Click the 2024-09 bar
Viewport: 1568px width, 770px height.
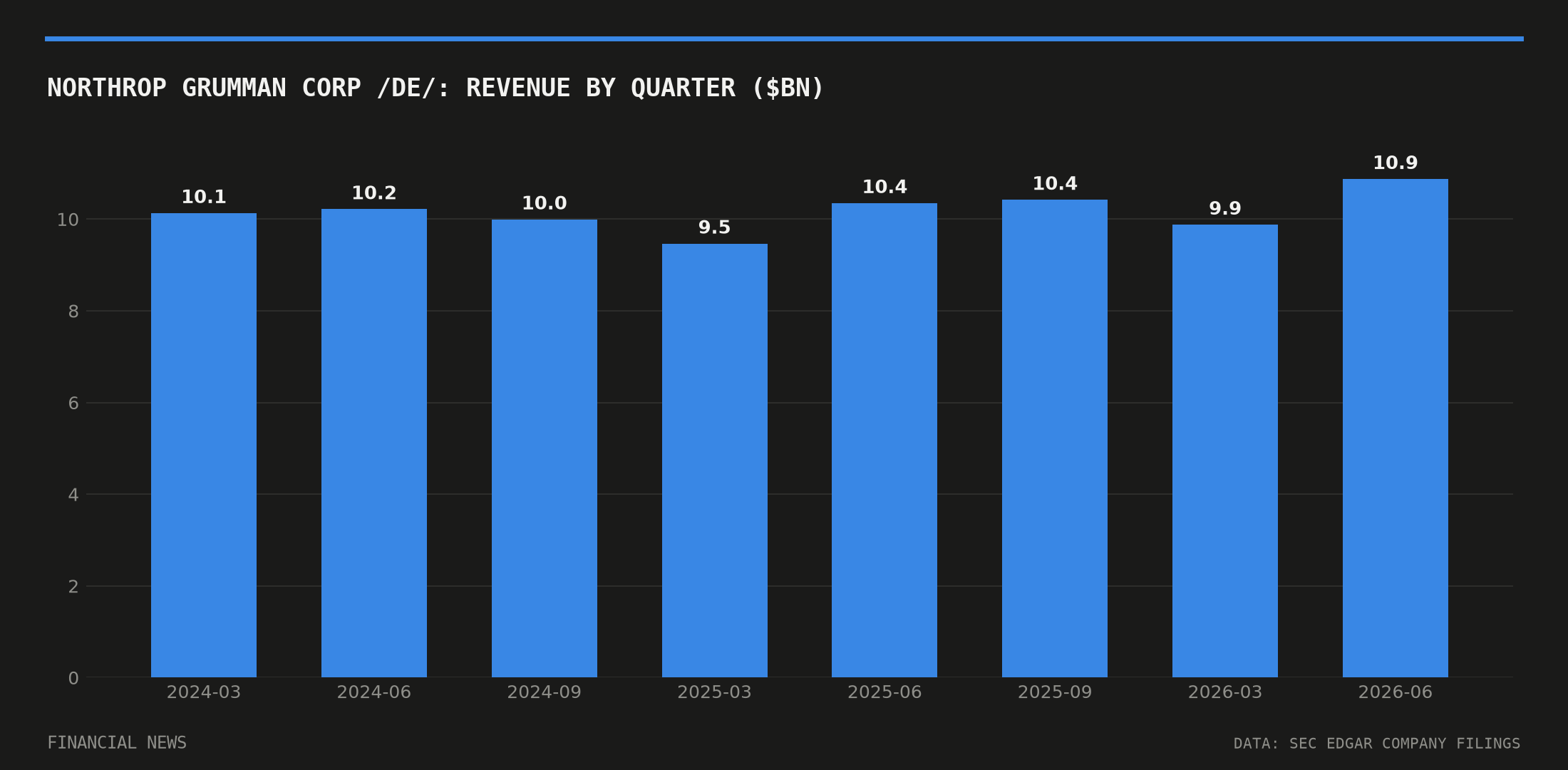[545, 448]
